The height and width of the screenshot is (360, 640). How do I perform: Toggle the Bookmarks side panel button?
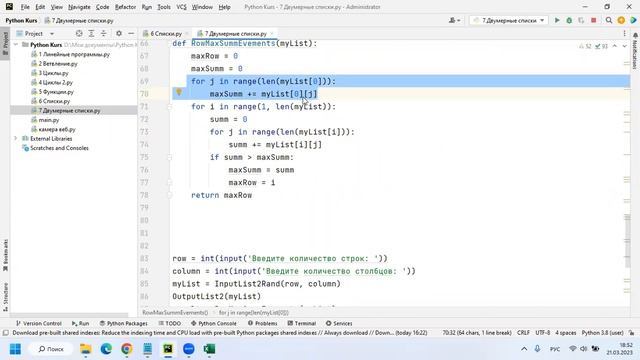pyautogui.click(x=5, y=256)
